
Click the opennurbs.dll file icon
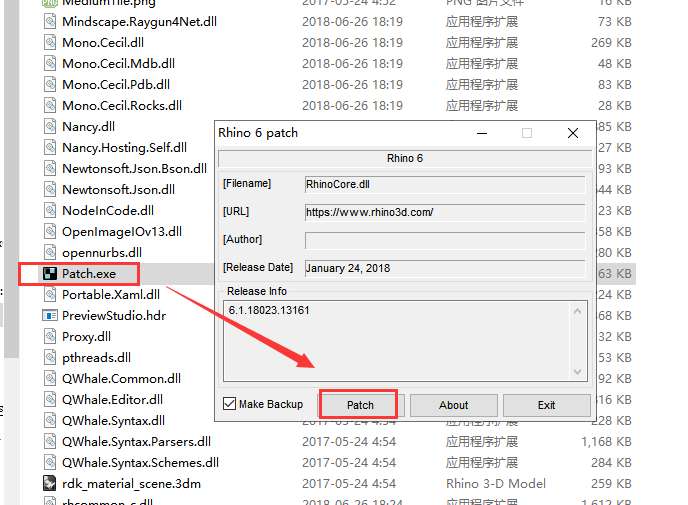click(x=49, y=252)
